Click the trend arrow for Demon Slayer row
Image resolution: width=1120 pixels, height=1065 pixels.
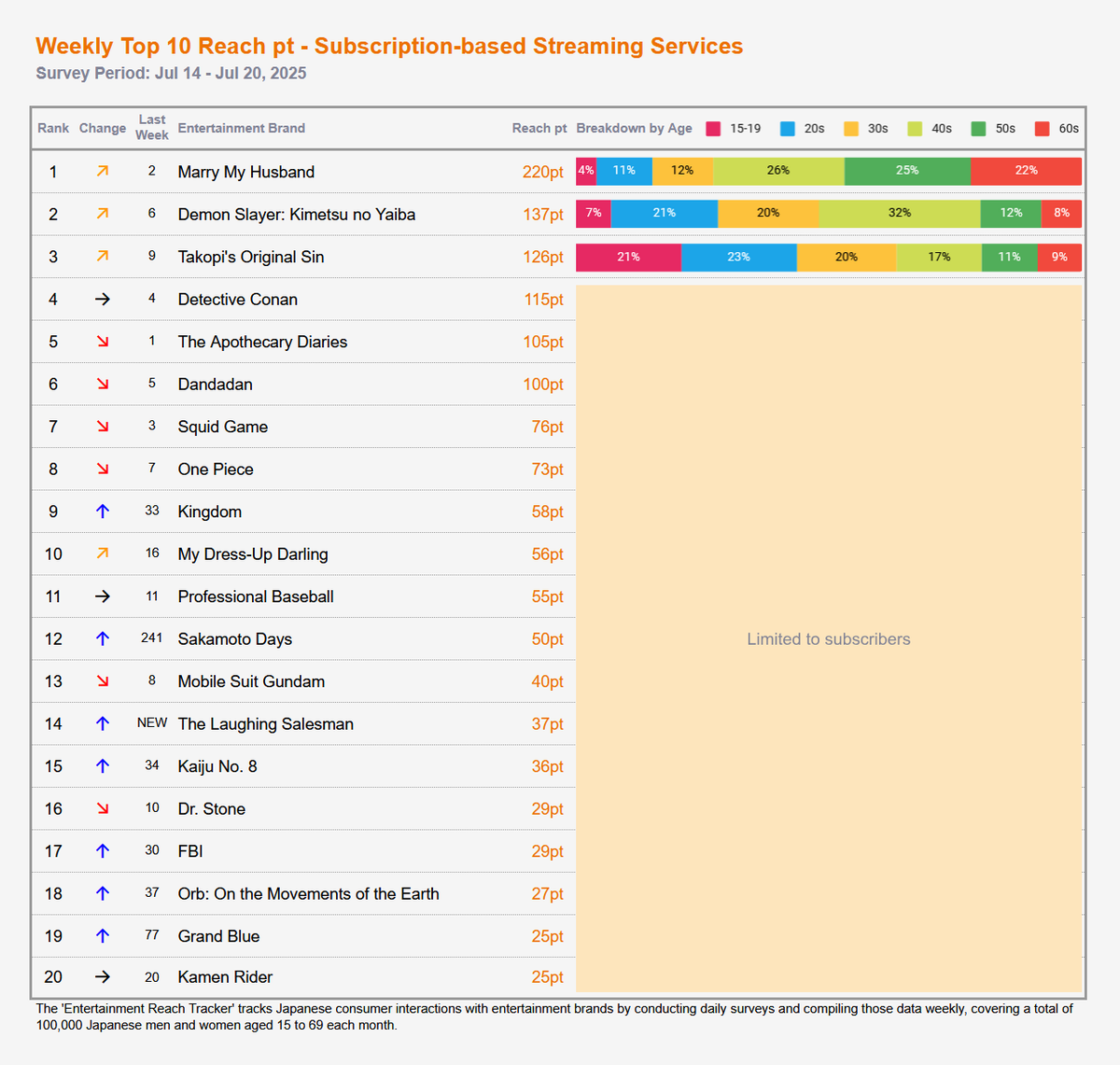tap(103, 214)
